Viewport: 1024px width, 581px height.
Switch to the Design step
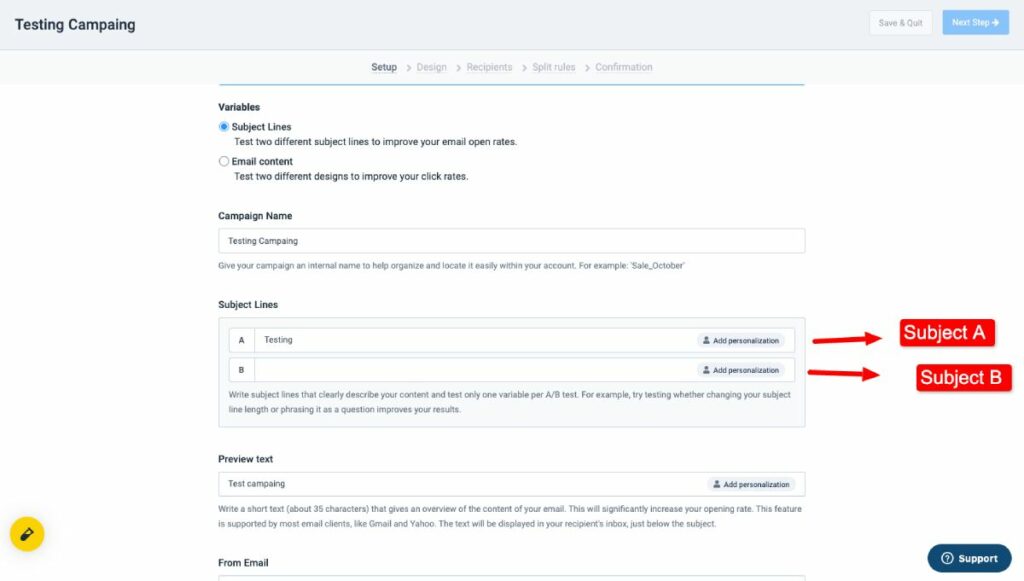[431, 67]
